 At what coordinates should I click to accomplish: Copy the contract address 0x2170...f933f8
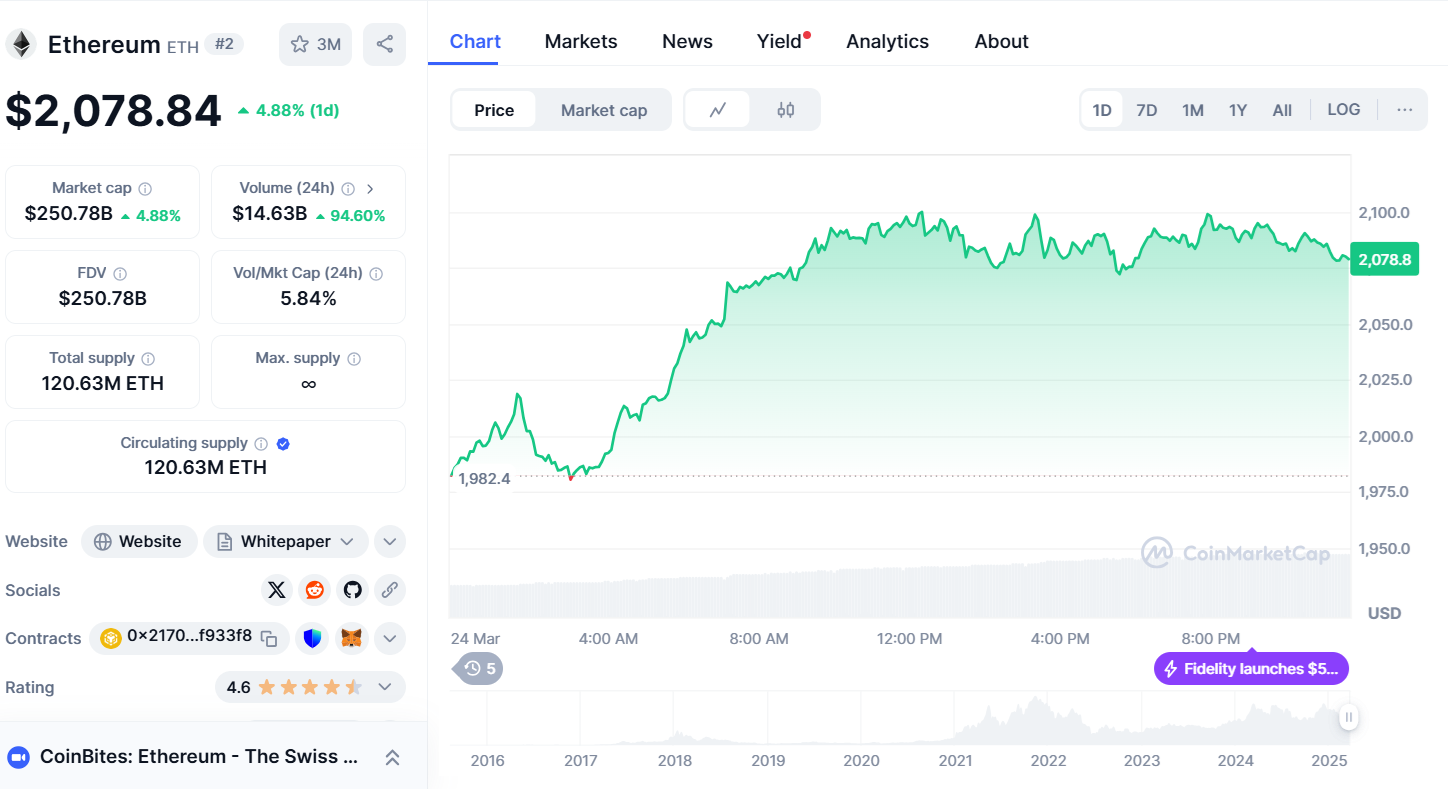point(268,638)
